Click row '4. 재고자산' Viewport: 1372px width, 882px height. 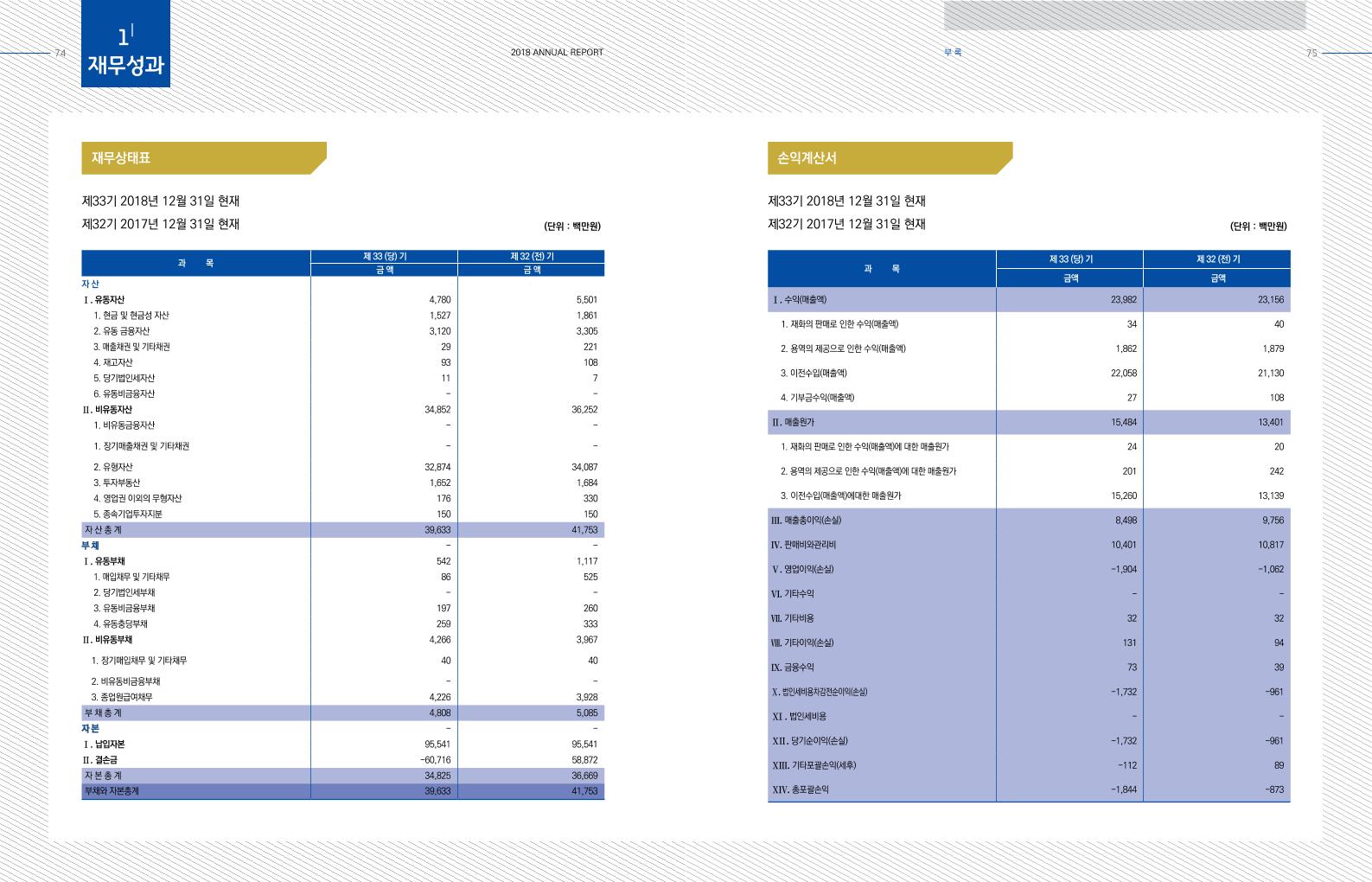coord(342,362)
